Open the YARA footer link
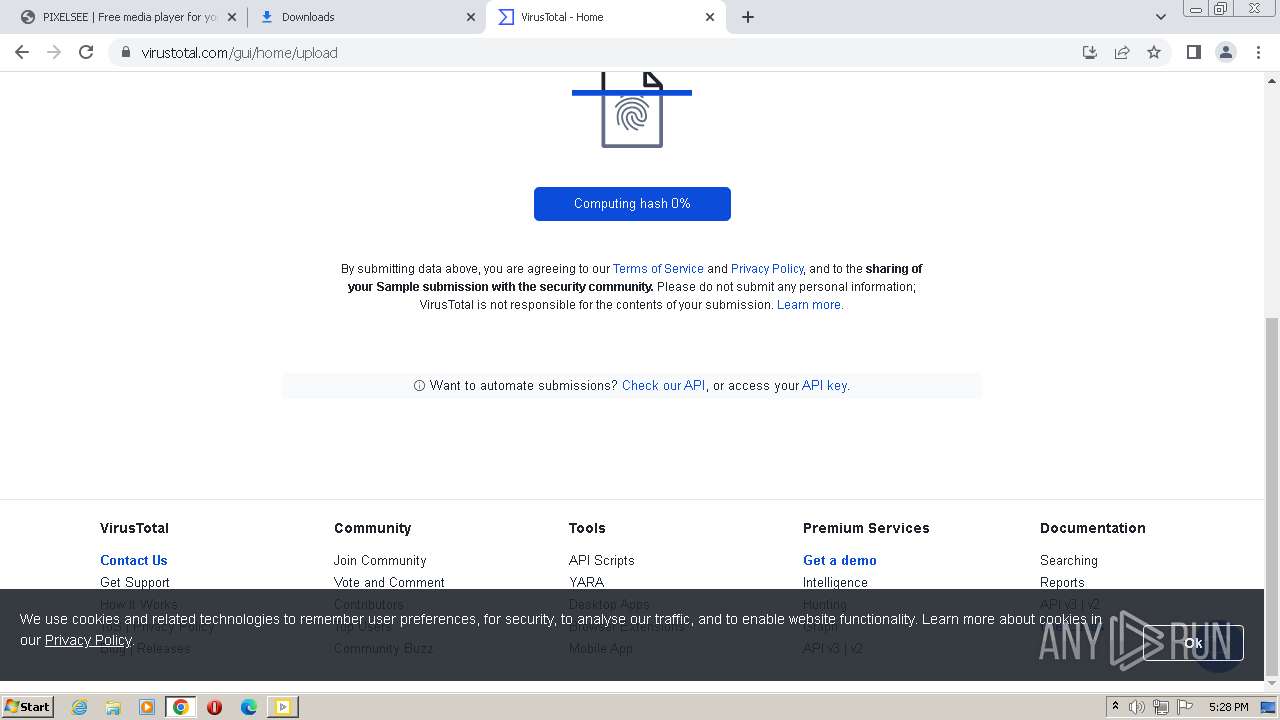1280x720 pixels. [587, 583]
